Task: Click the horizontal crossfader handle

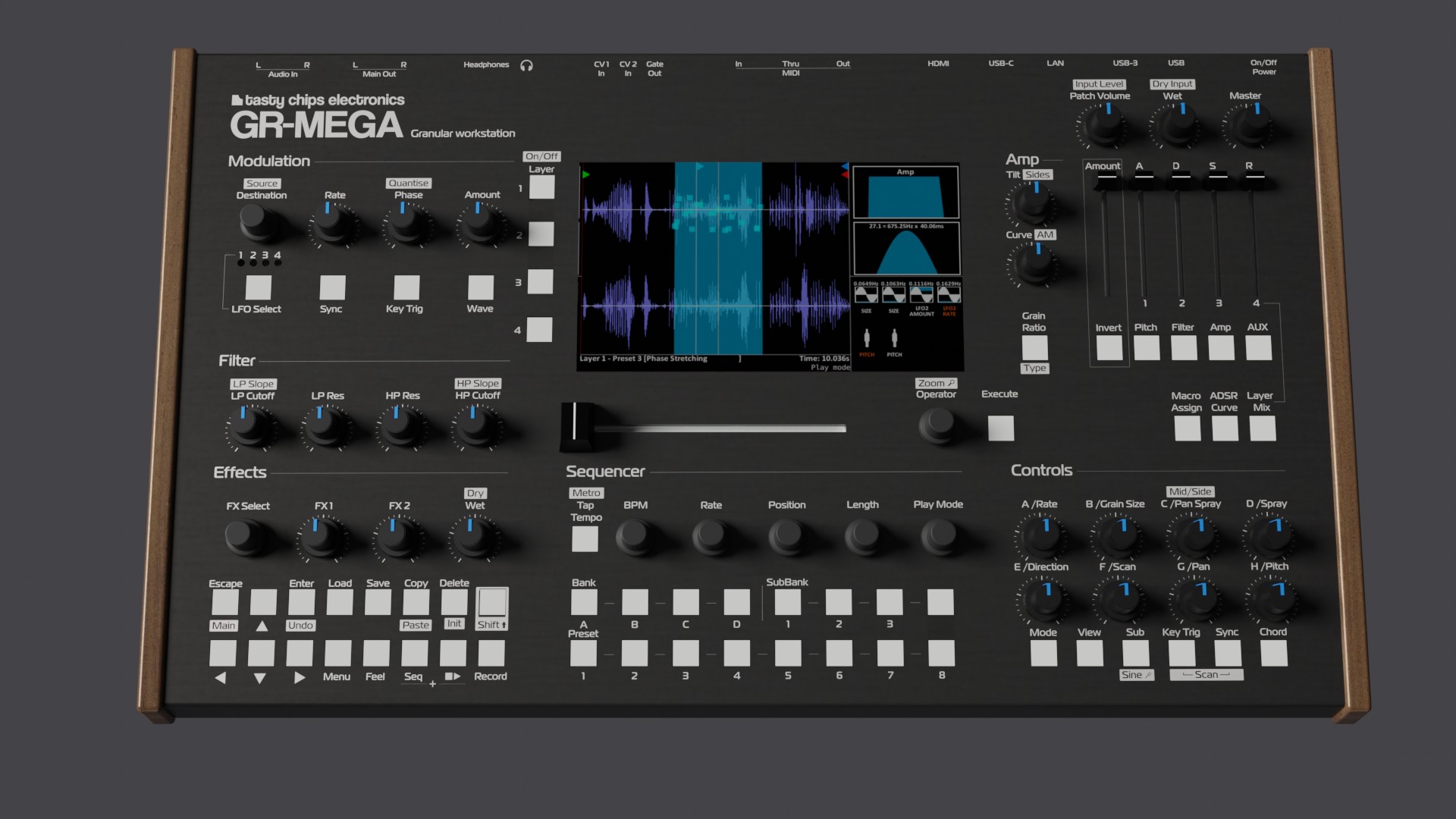Action: tap(577, 427)
